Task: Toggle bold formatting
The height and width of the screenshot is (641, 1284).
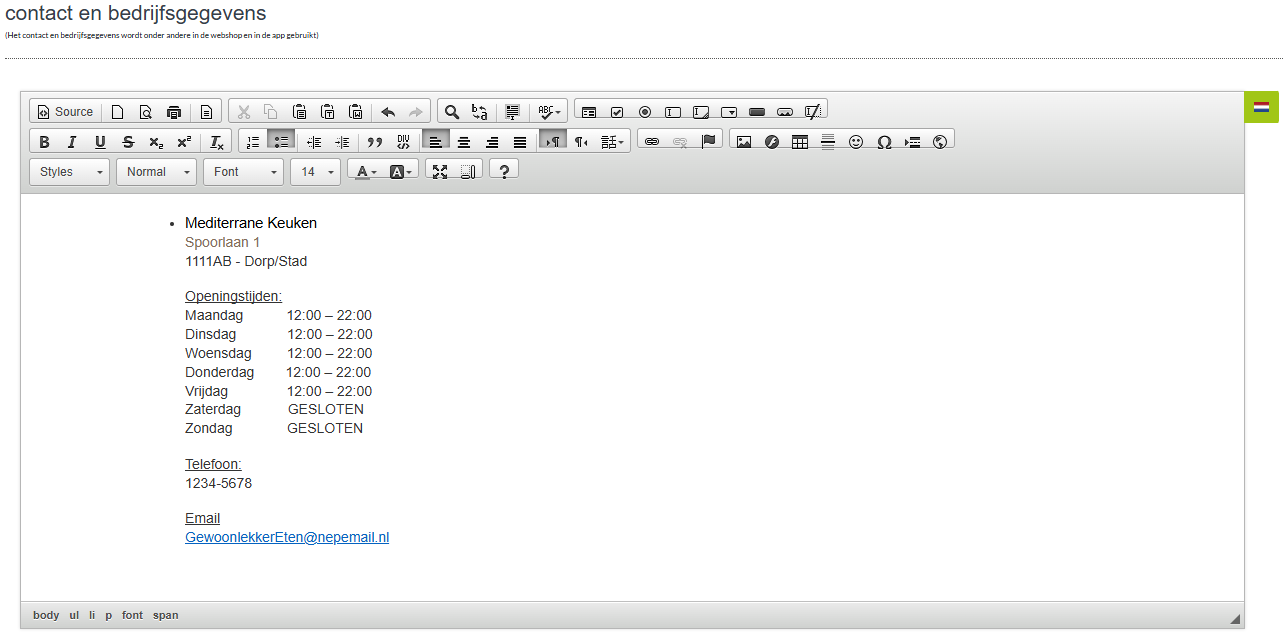Action: 44,142
